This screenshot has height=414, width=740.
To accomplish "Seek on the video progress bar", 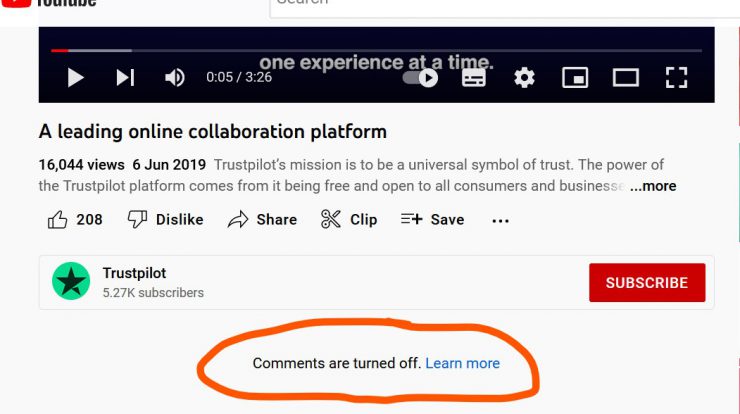I will tap(377, 50).
